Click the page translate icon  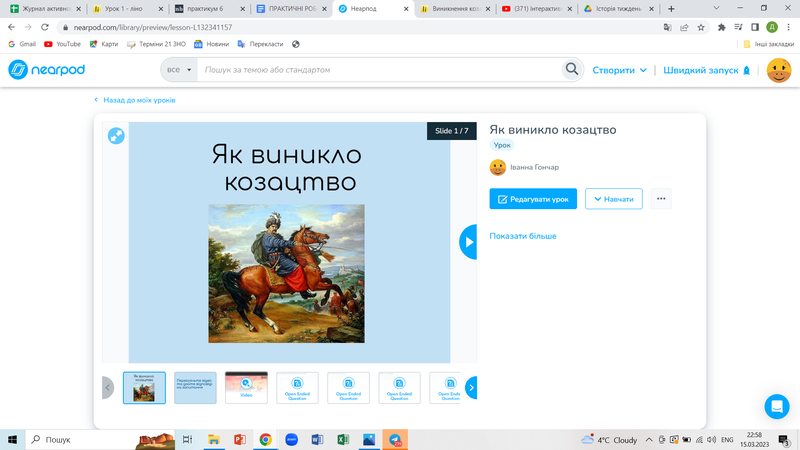(x=667, y=28)
